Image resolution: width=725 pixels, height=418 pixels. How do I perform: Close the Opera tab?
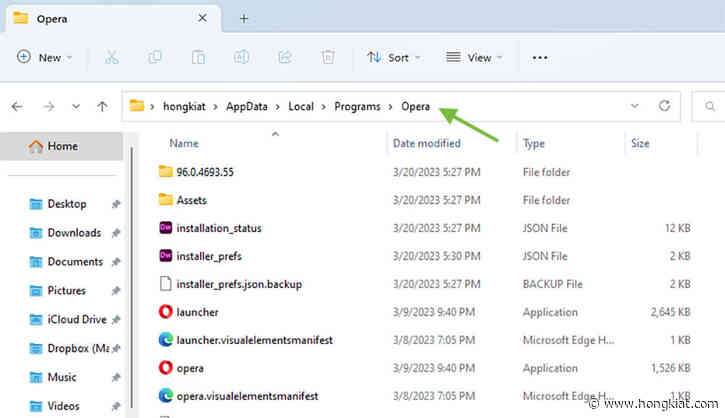[x=202, y=18]
